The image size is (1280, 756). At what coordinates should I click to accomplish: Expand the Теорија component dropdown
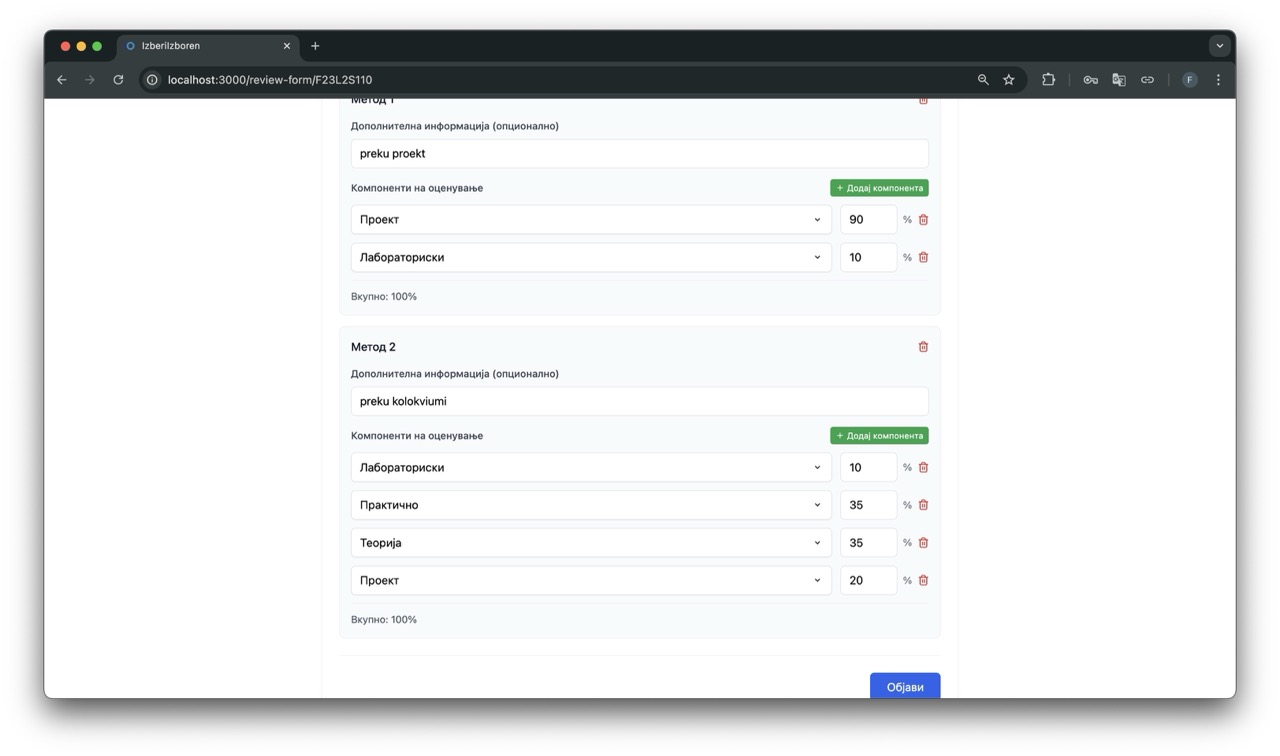(x=590, y=543)
